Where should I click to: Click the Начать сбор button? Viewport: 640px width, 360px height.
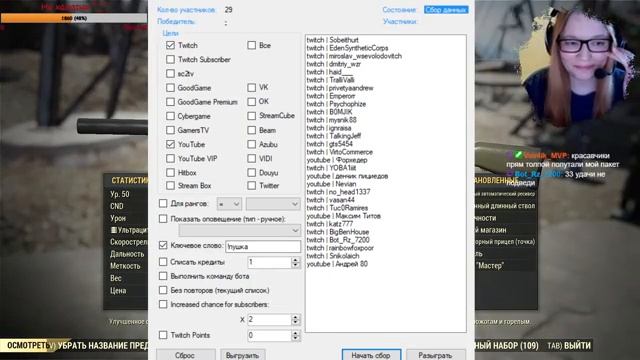click(x=371, y=355)
